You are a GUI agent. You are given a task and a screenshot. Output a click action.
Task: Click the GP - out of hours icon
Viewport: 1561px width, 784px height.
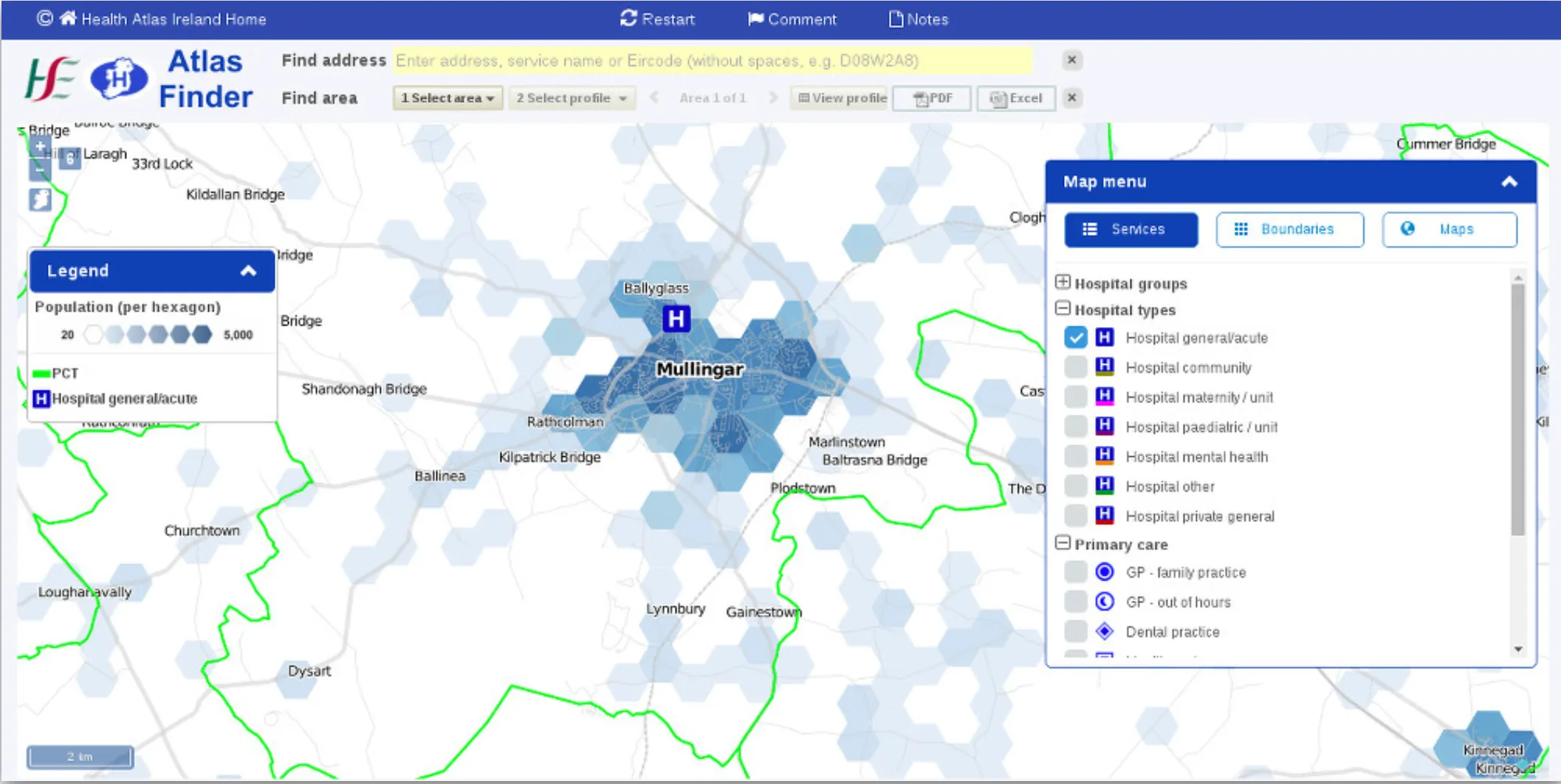point(1105,602)
